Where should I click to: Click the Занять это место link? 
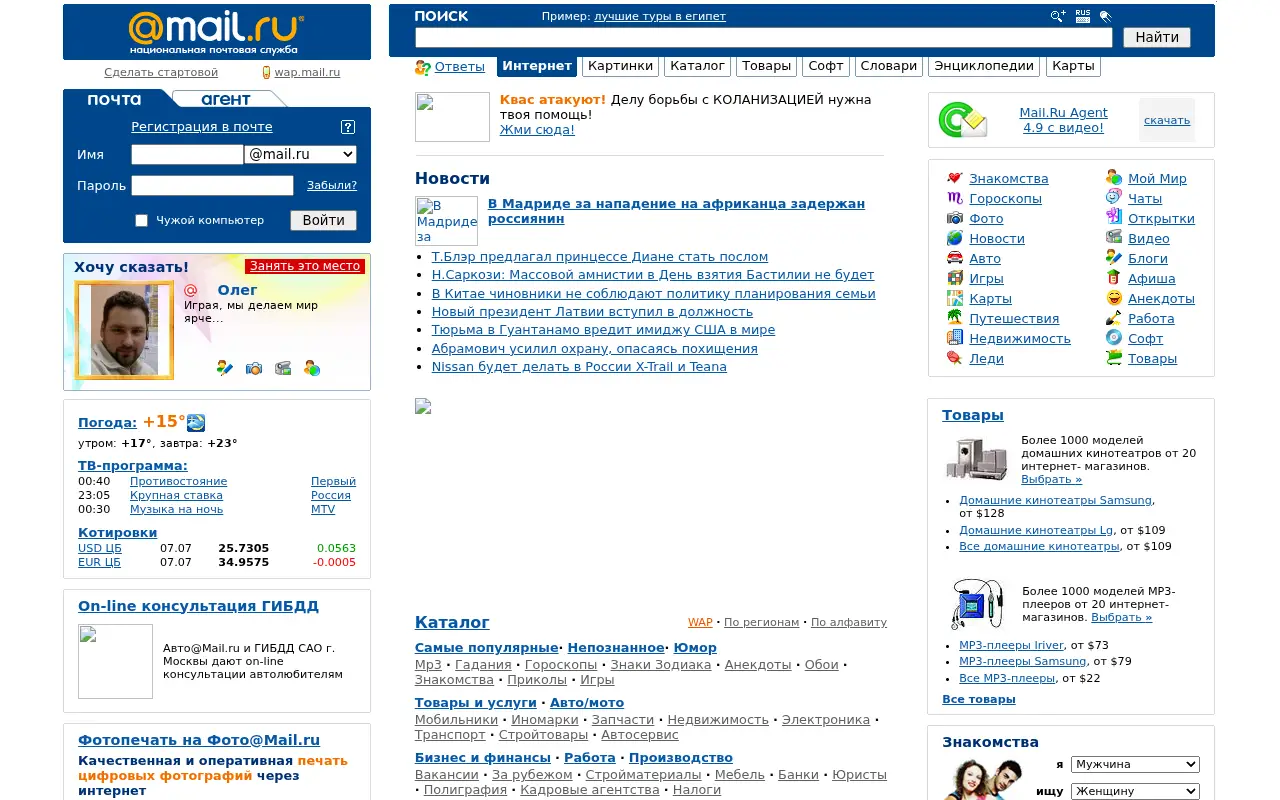point(305,266)
